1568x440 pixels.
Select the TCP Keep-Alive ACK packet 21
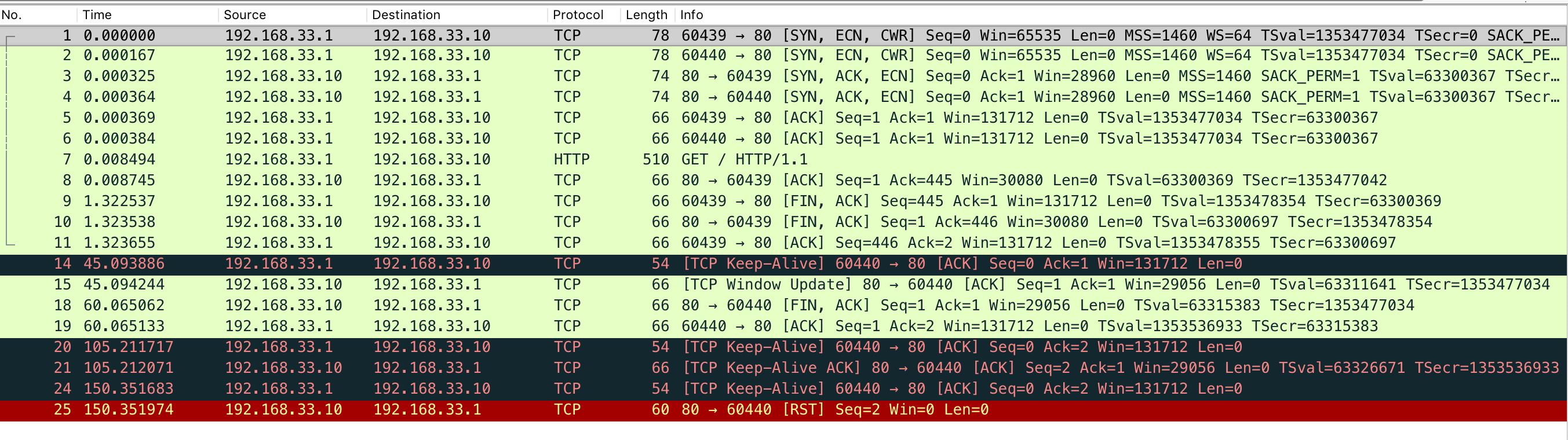coord(784,368)
